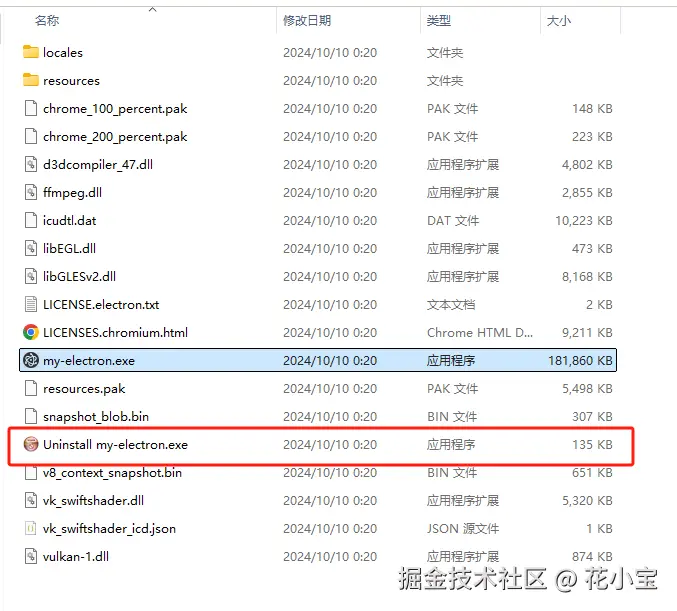Click the 10,223 KB size of icudtl.dat
677x611 pixels.
583,221
